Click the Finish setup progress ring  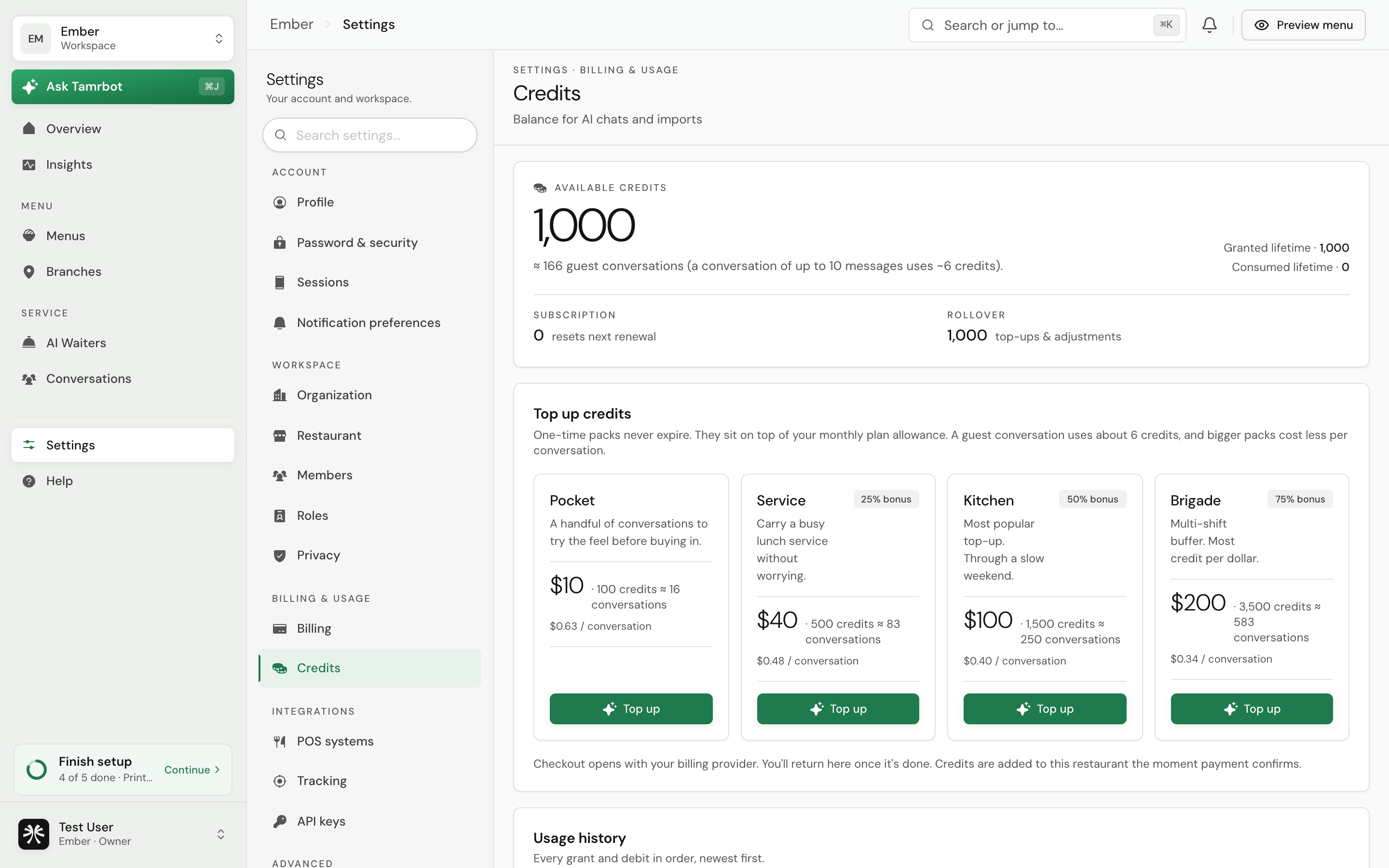pyautogui.click(x=37, y=769)
